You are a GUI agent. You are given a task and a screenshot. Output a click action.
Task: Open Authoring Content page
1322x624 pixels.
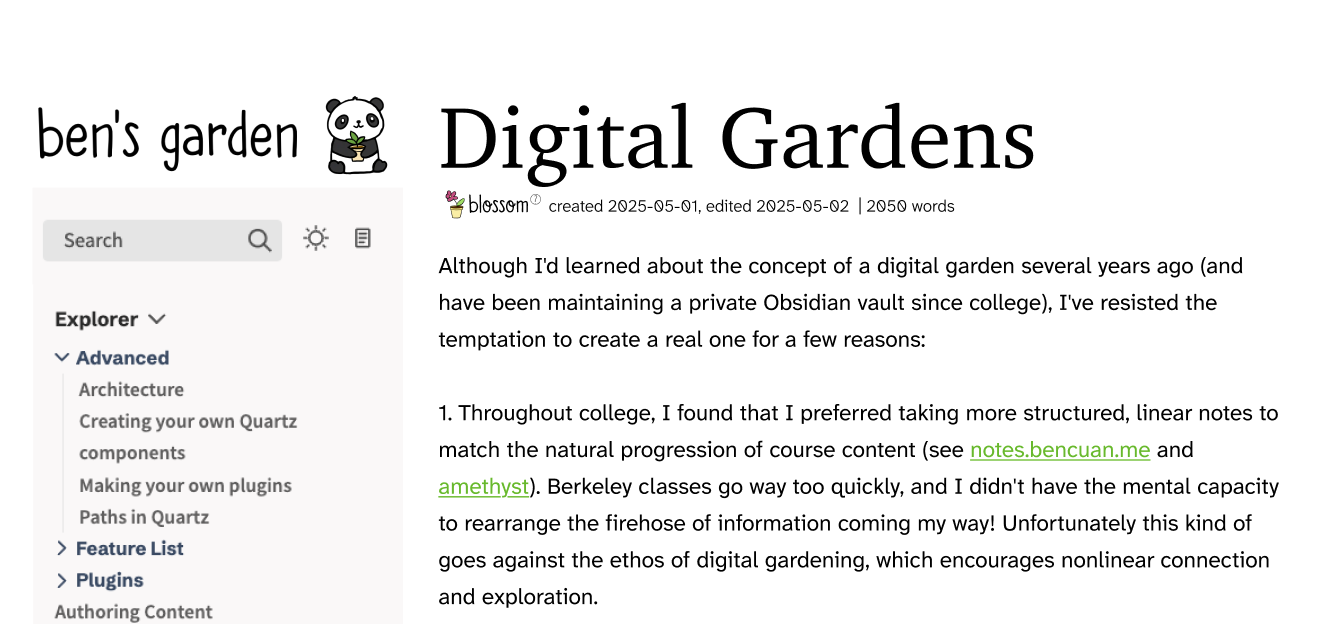(x=133, y=612)
